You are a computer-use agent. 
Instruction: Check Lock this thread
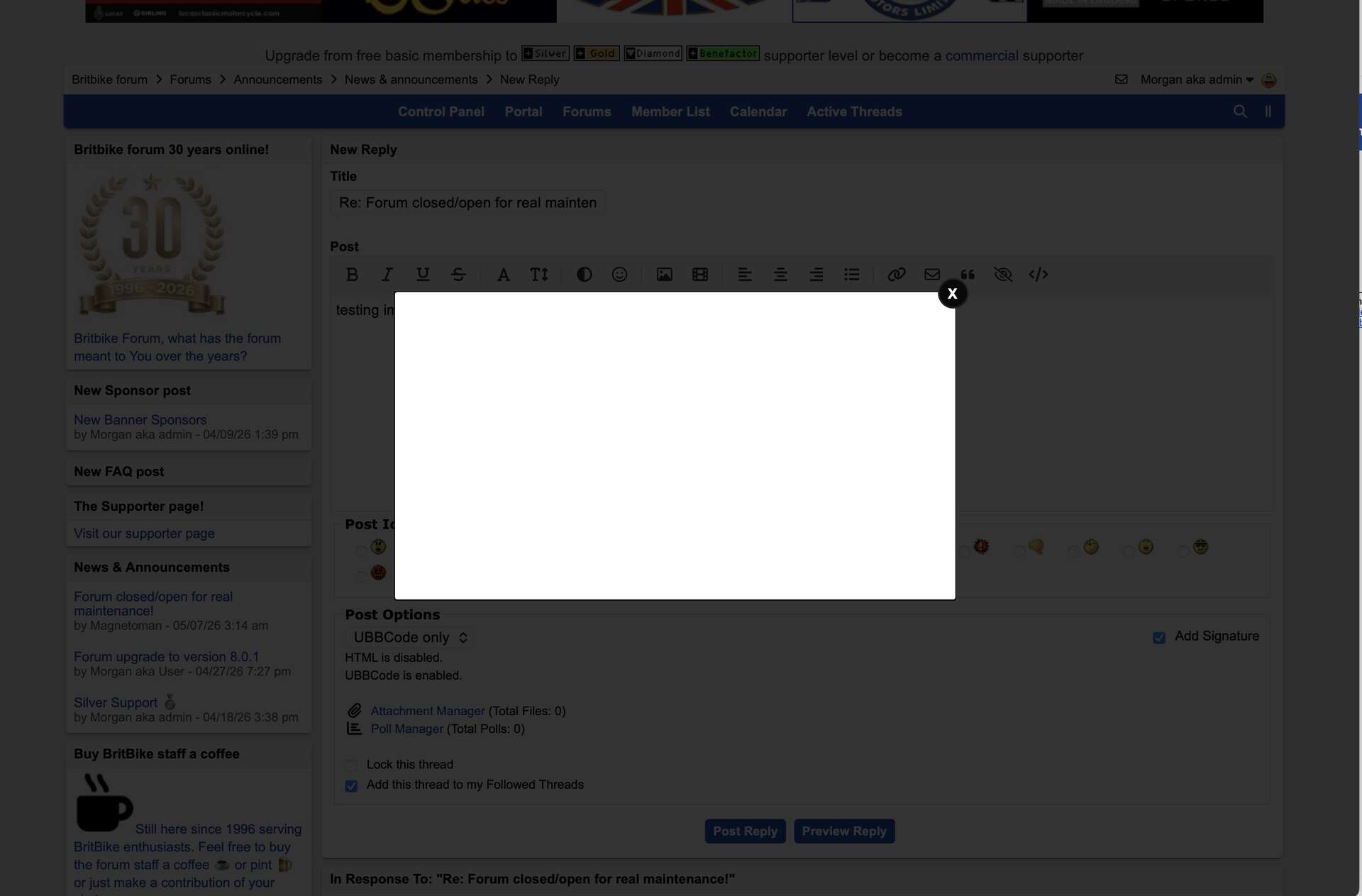pos(351,766)
